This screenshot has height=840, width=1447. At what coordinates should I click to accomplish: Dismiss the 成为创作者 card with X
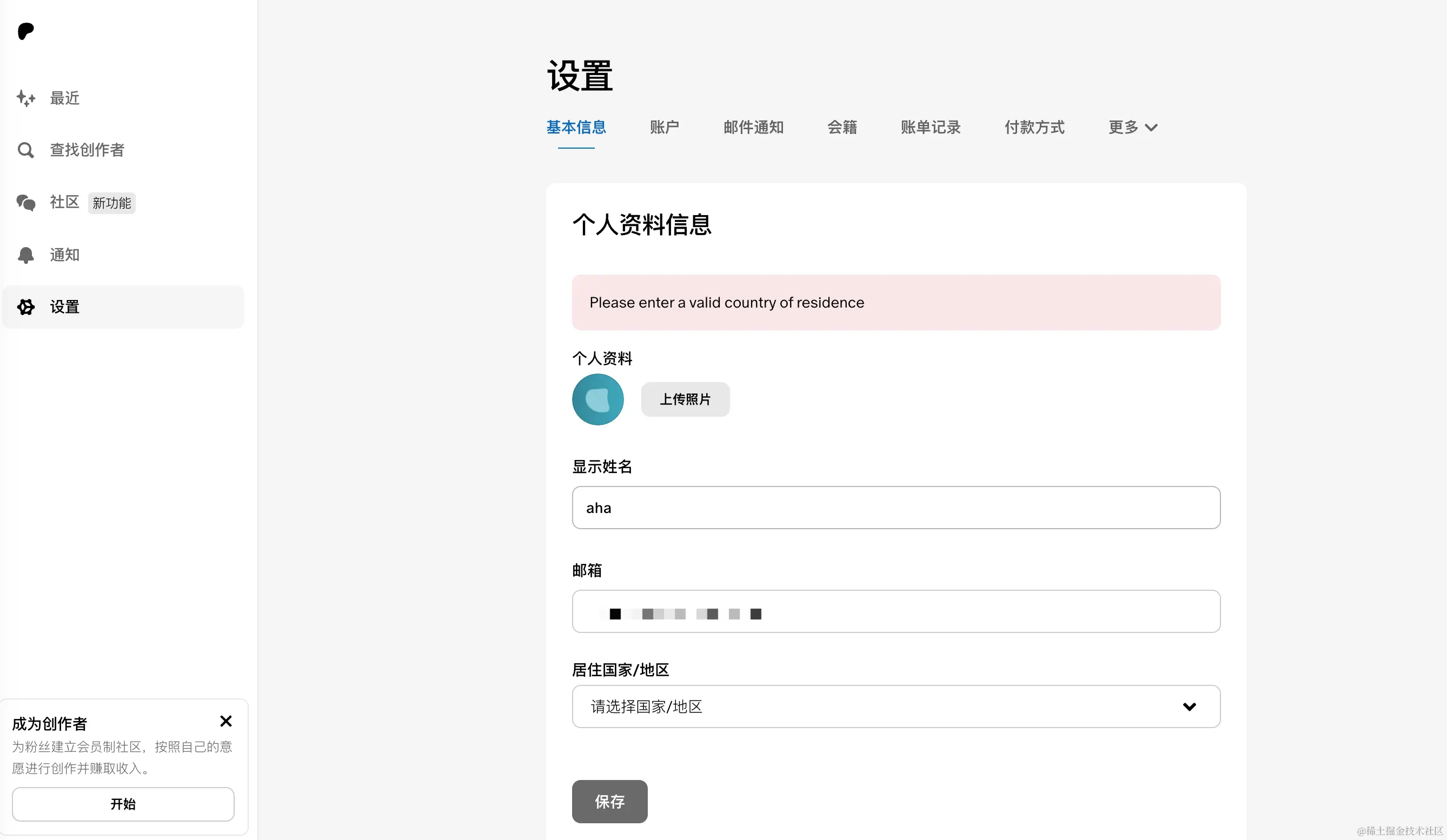click(225, 721)
